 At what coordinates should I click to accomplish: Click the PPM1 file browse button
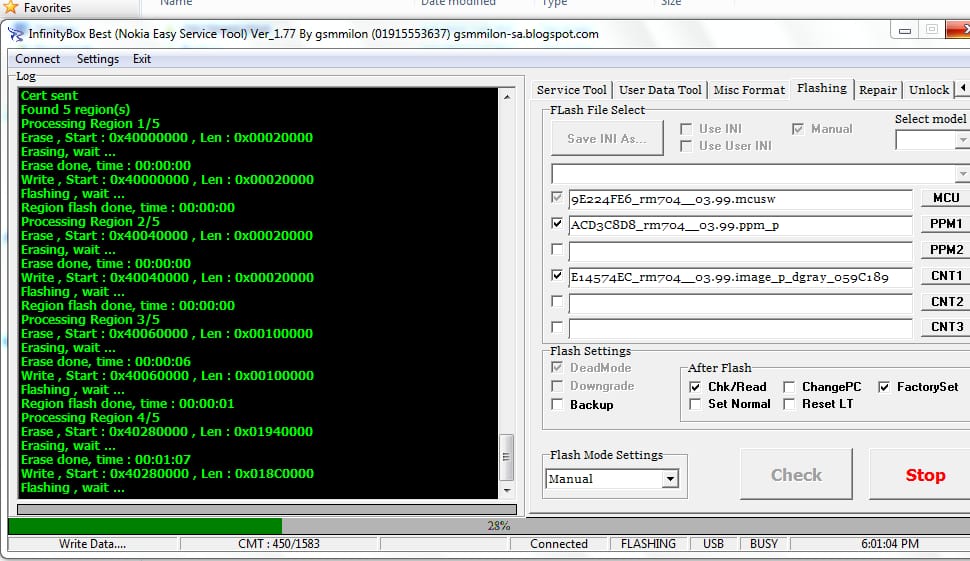(946, 224)
